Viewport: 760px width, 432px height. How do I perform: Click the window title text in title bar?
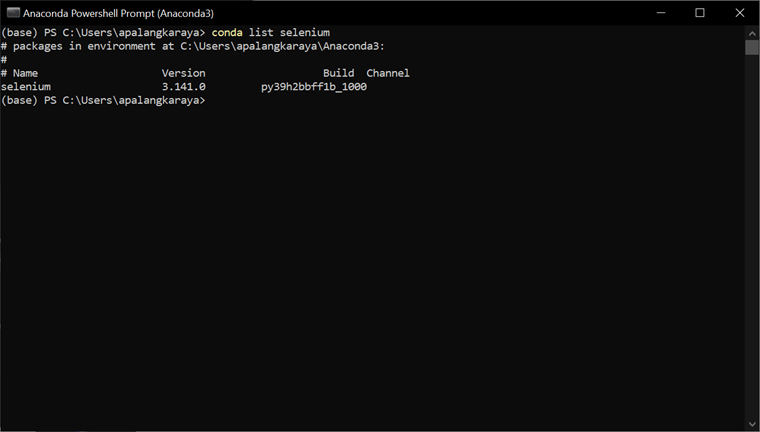118,13
